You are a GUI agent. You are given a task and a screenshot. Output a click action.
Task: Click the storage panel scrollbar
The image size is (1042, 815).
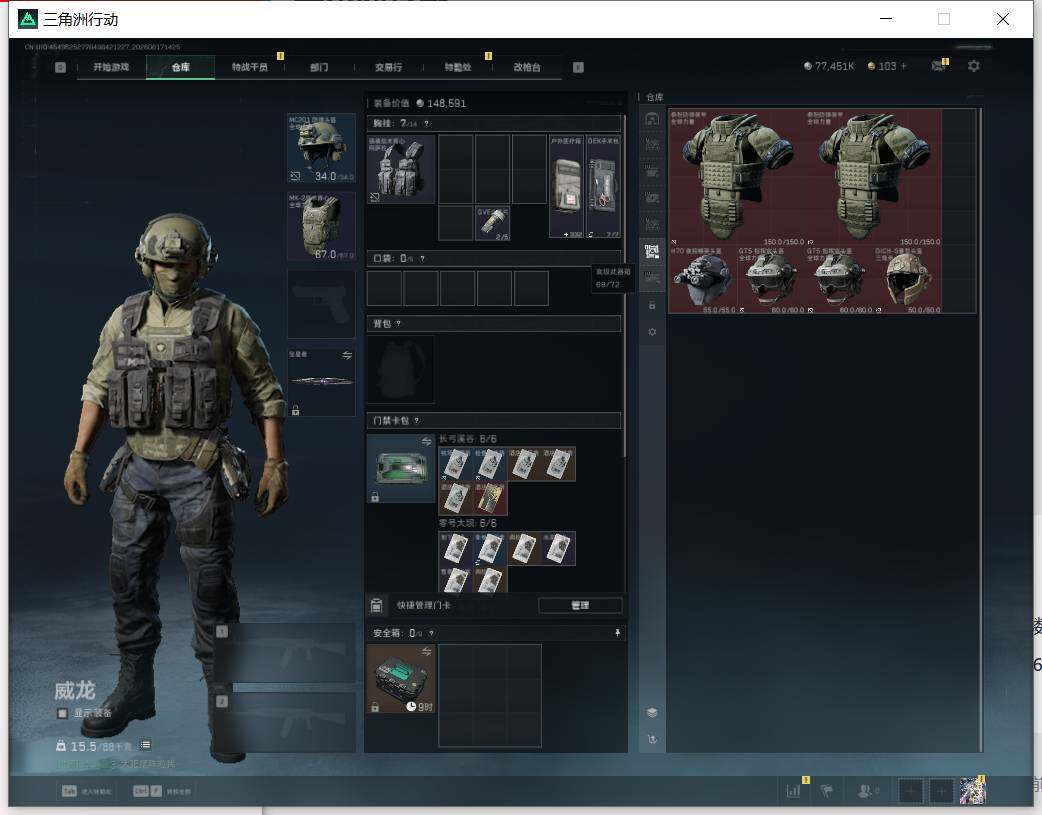[x=980, y=429]
